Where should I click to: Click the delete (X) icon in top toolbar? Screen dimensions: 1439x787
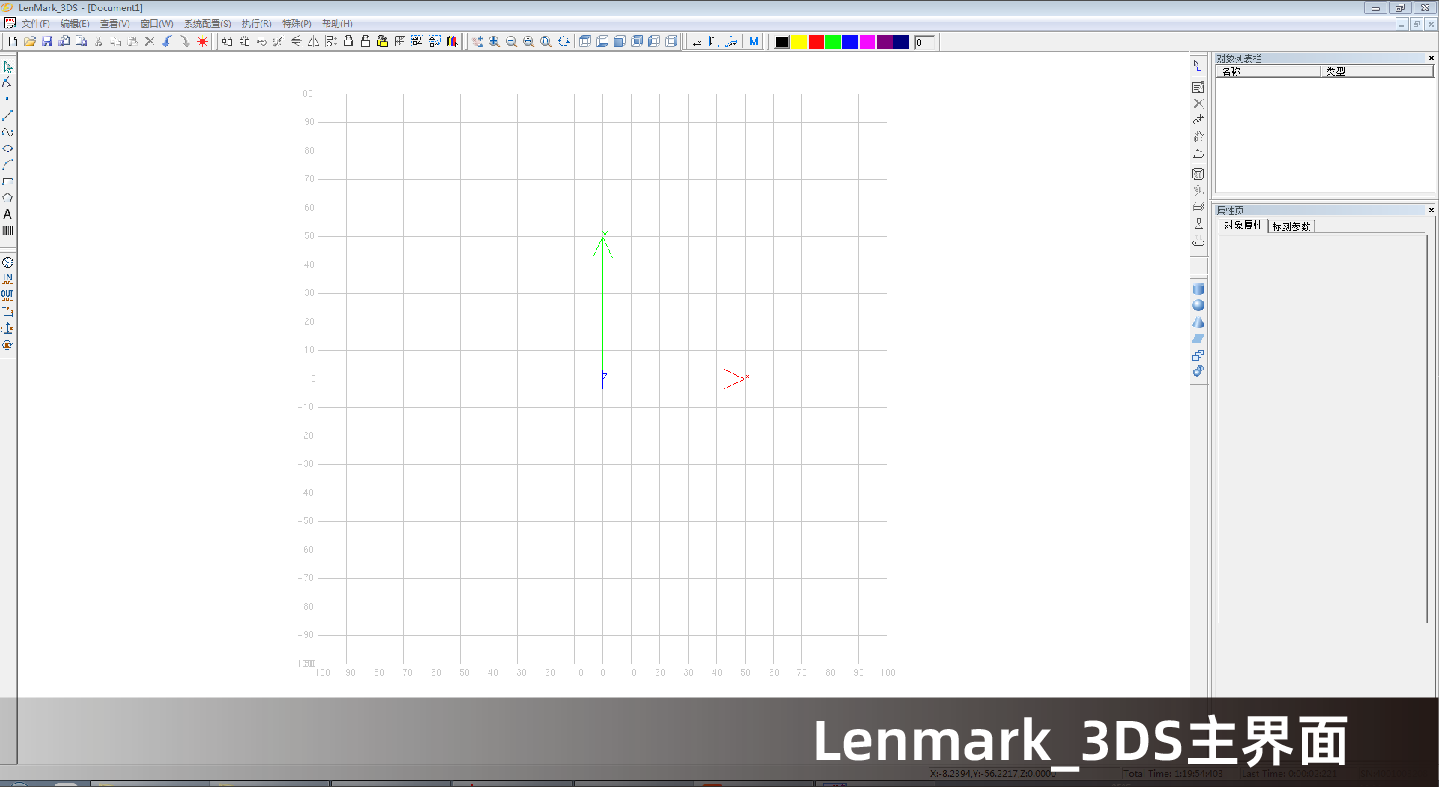pos(149,42)
